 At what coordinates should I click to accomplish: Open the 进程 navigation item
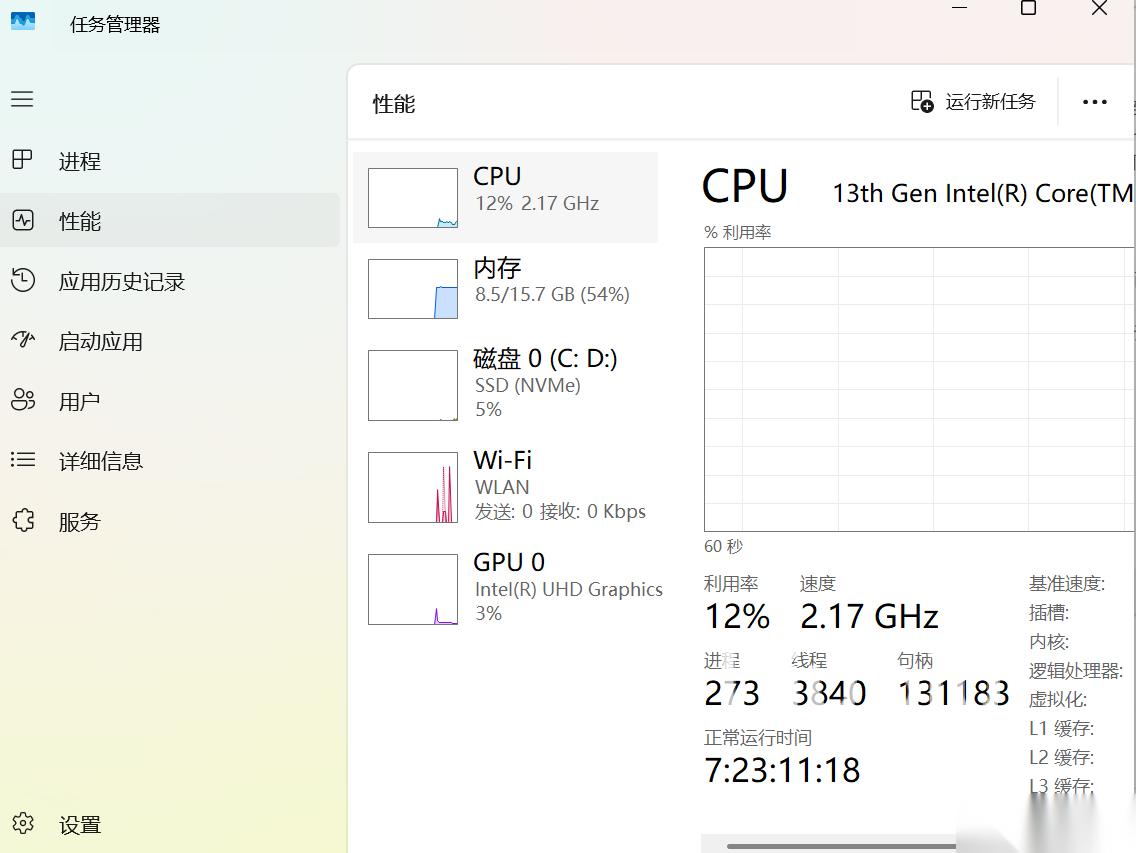point(170,160)
